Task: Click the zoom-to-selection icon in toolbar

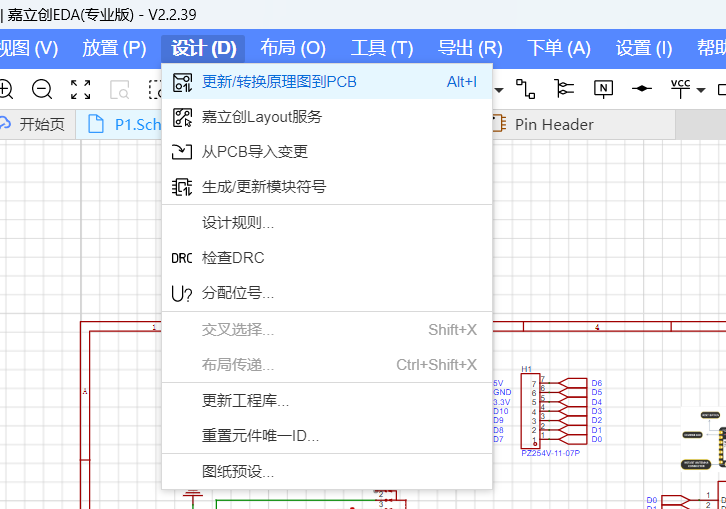Action: [x=119, y=89]
